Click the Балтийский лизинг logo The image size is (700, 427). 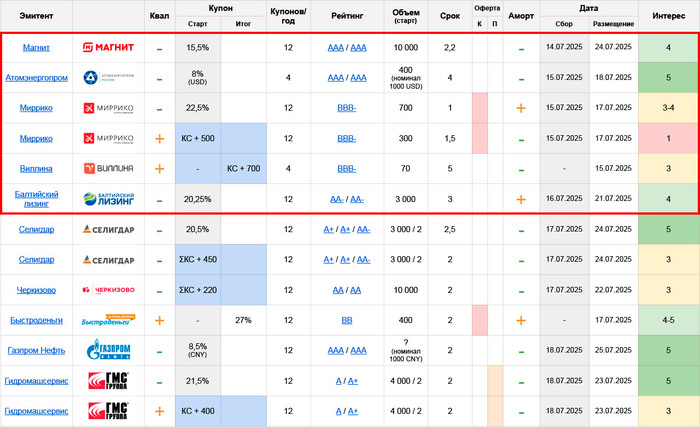click(108, 199)
